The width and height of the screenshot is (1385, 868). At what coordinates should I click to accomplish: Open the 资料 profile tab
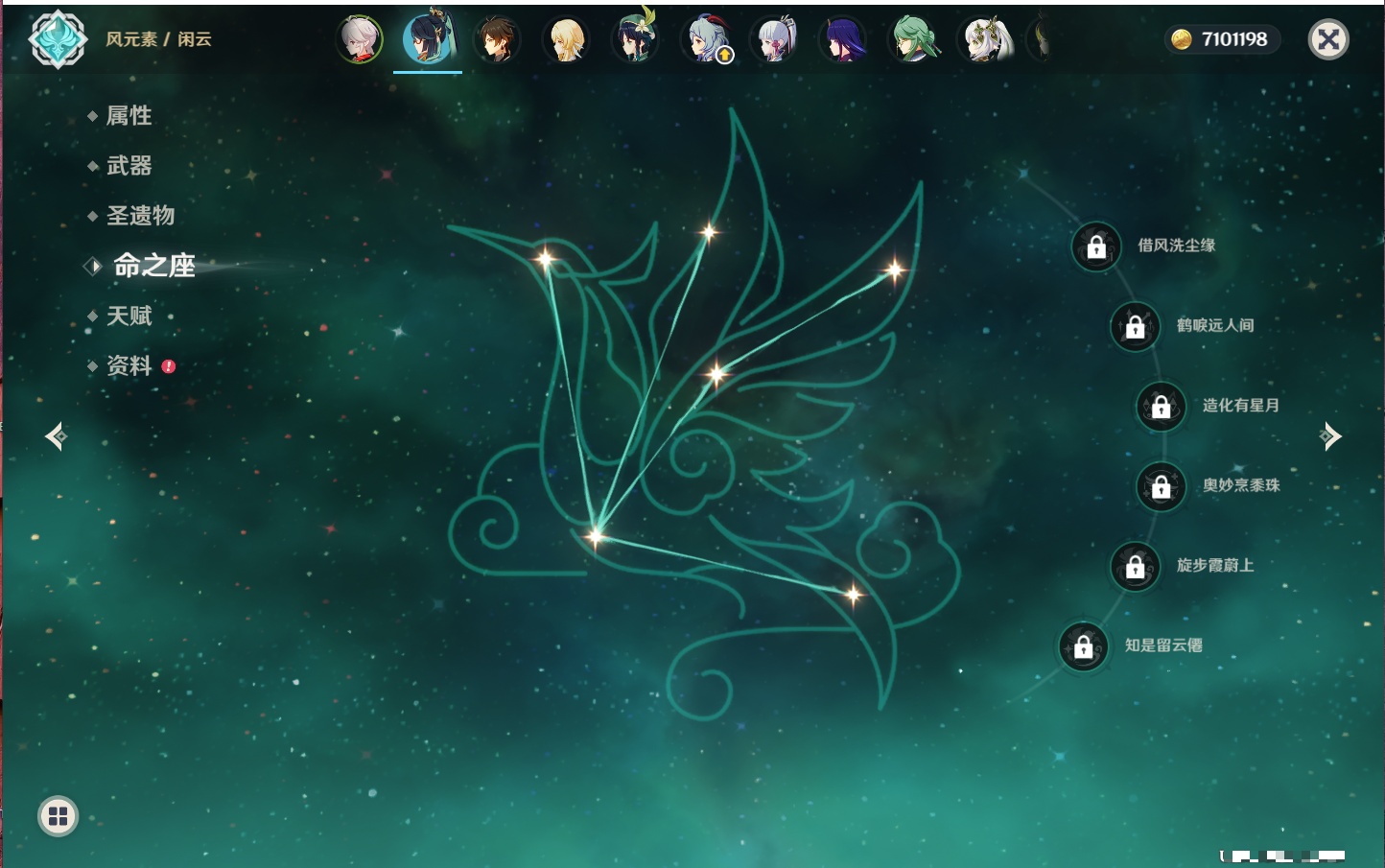click(129, 365)
